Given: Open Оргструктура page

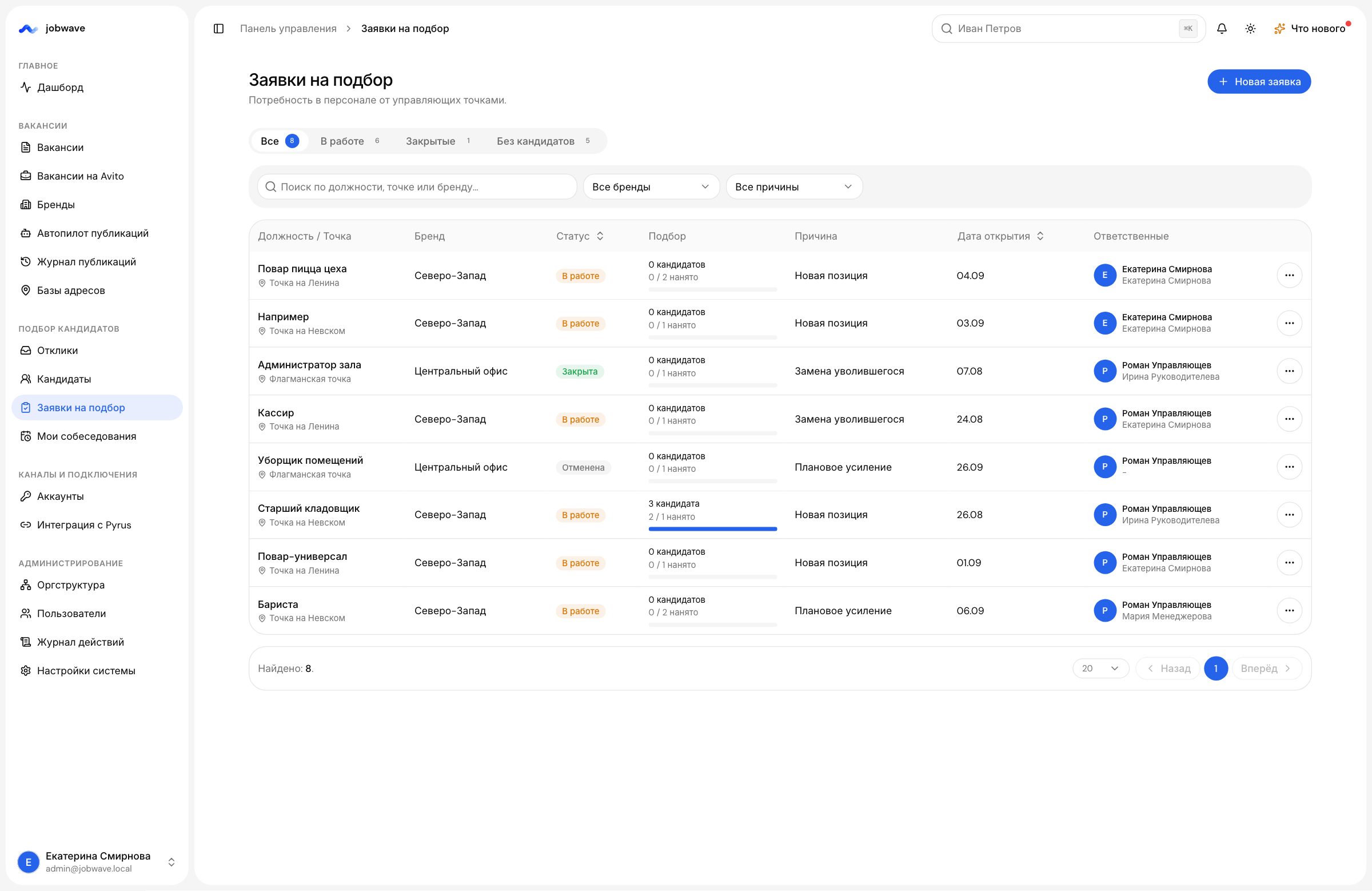Looking at the screenshot, I should 97,585.
